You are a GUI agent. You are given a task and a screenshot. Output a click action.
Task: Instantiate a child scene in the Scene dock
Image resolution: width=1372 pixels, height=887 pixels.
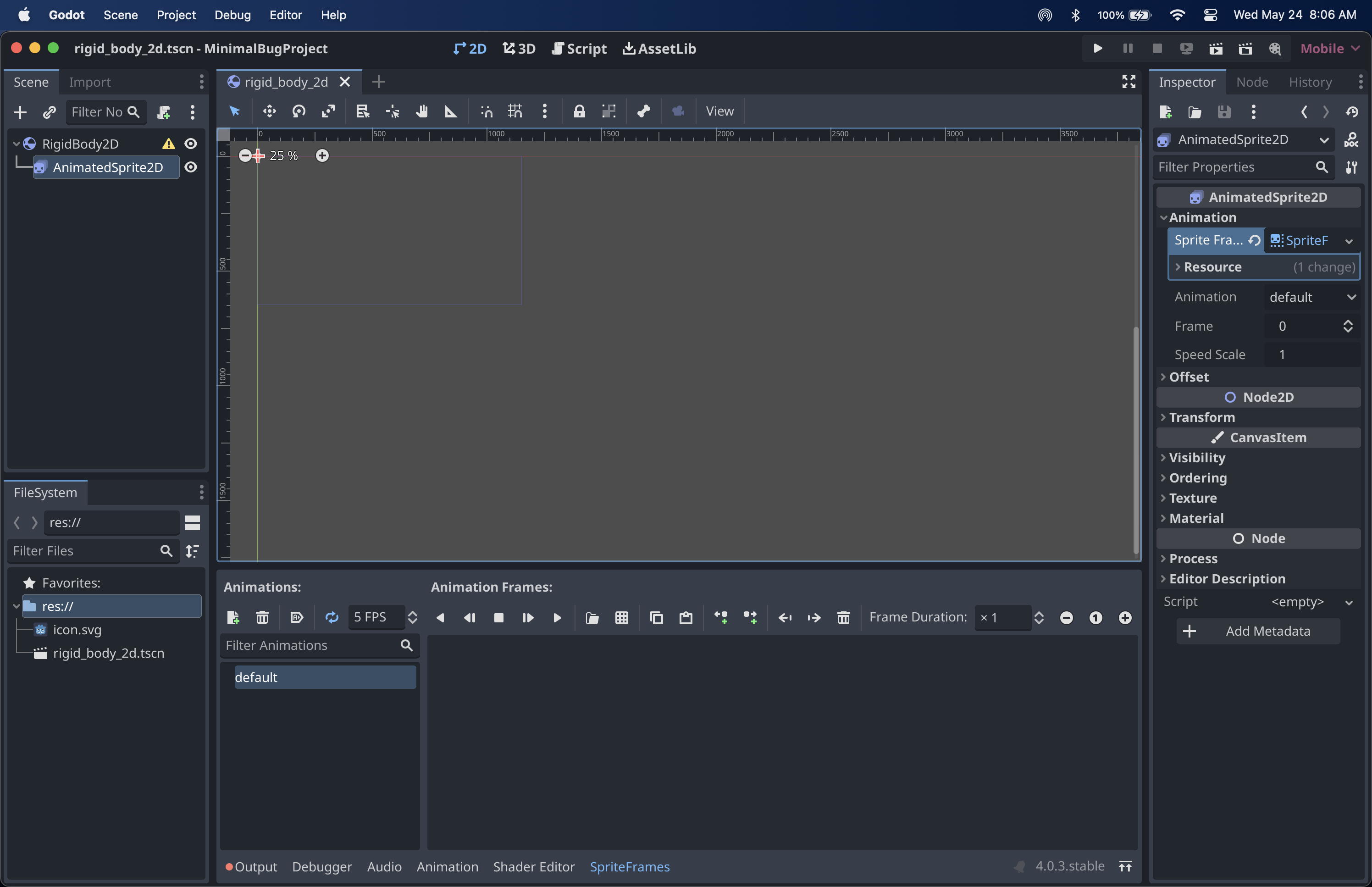50,112
